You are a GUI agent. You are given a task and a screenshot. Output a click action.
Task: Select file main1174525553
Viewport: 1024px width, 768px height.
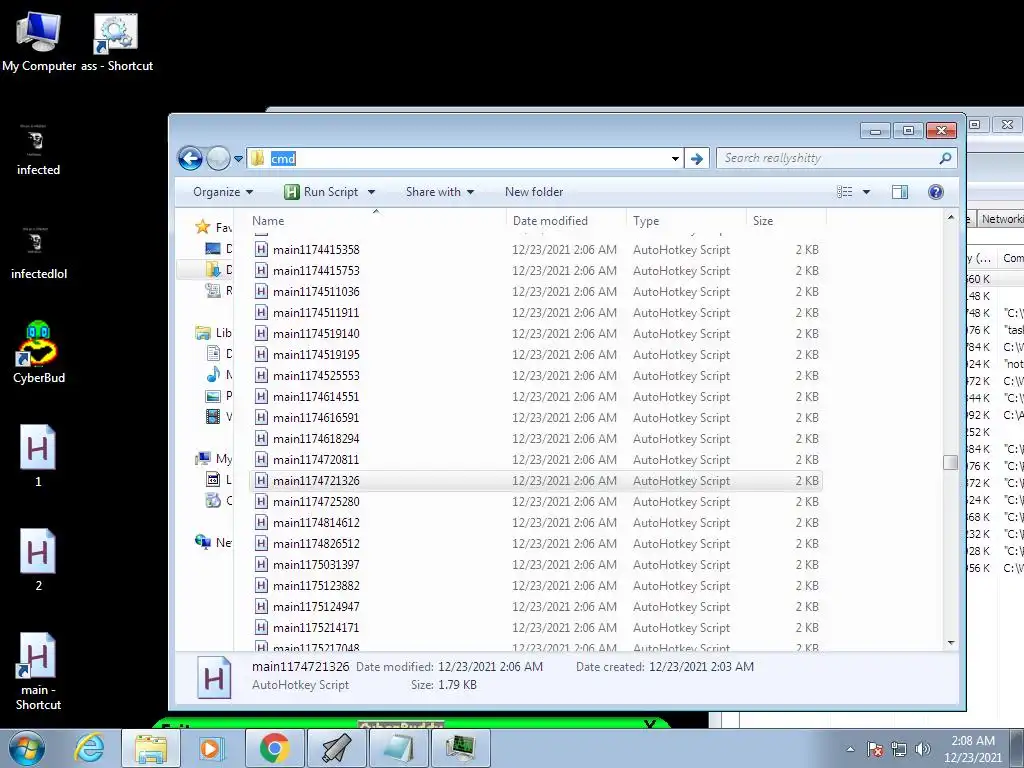tap(536, 376)
